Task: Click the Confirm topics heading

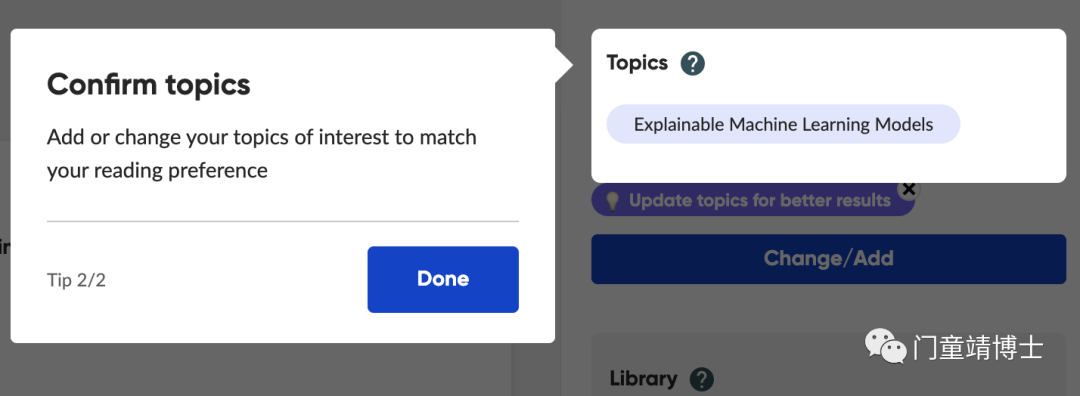Action: (x=149, y=84)
